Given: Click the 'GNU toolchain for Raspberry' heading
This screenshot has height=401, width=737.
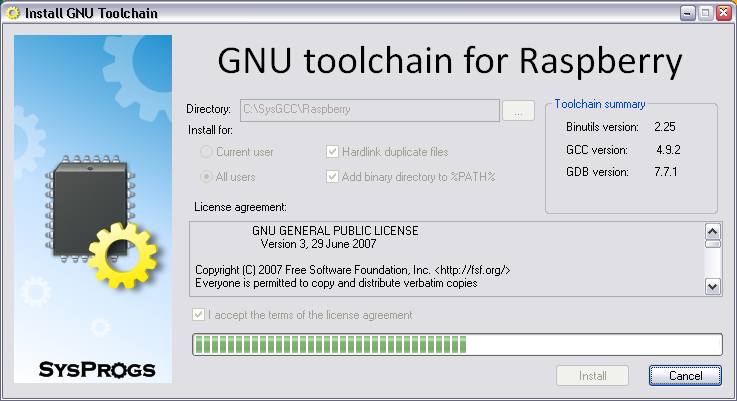Looking at the screenshot, I should coord(450,61).
